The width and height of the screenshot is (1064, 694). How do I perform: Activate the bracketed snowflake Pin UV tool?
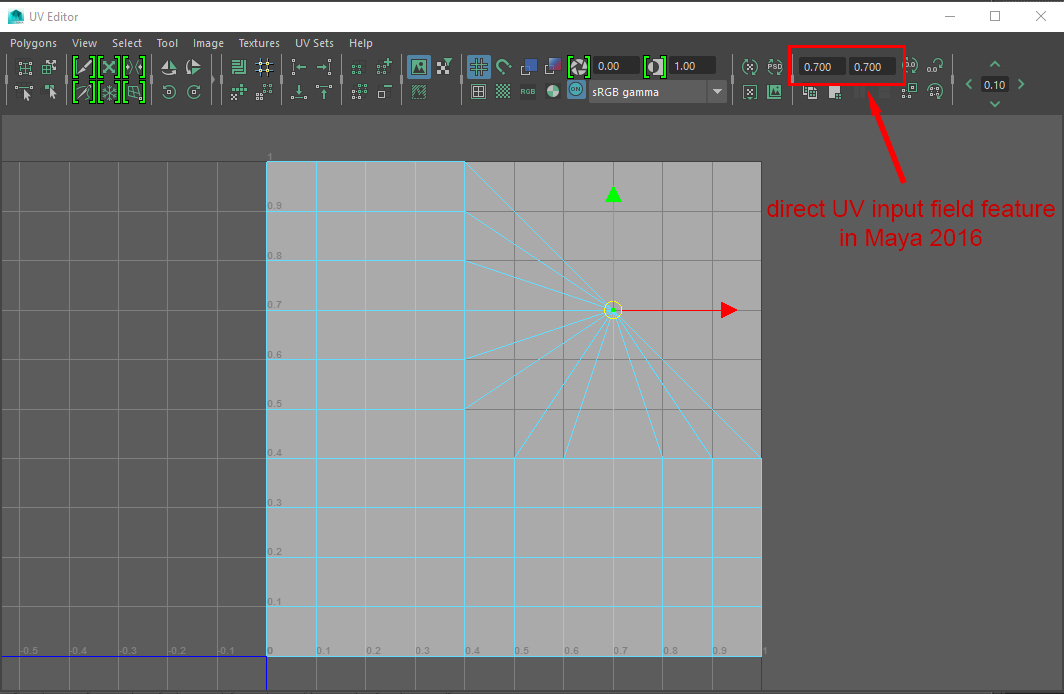click(x=109, y=92)
